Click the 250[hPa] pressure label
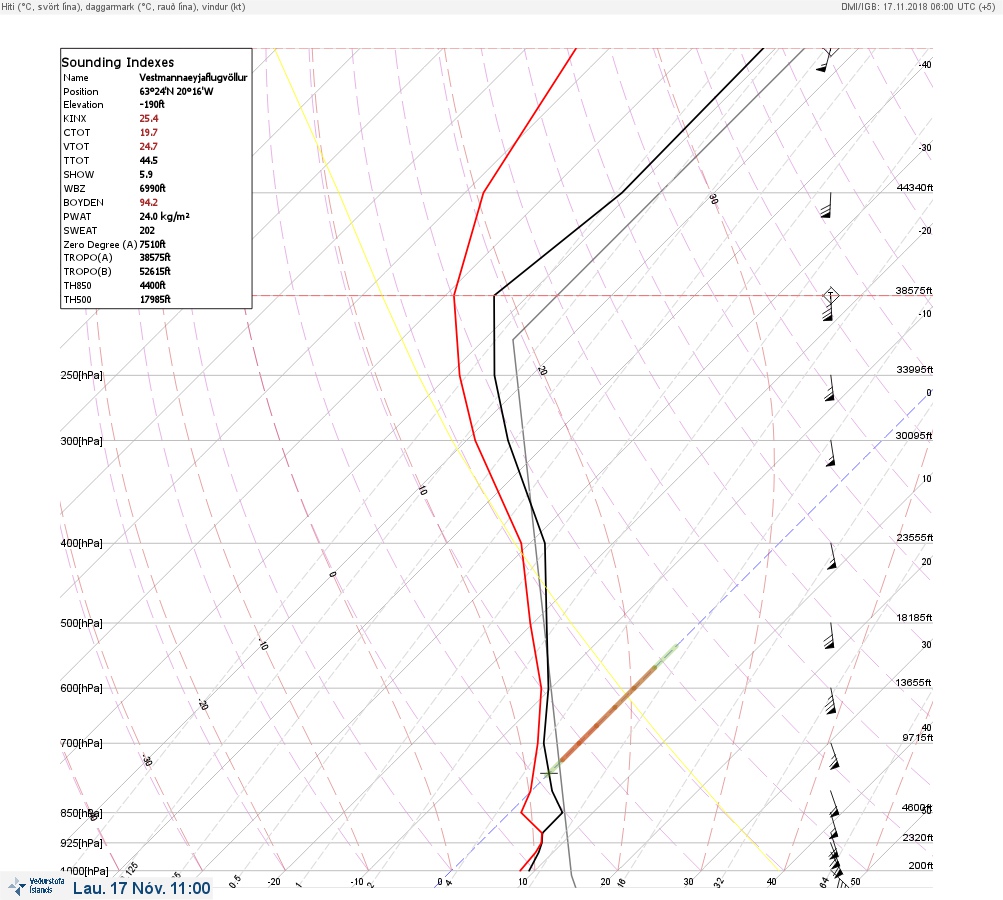The height and width of the screenshot is (900, 1003). [81, 375]
